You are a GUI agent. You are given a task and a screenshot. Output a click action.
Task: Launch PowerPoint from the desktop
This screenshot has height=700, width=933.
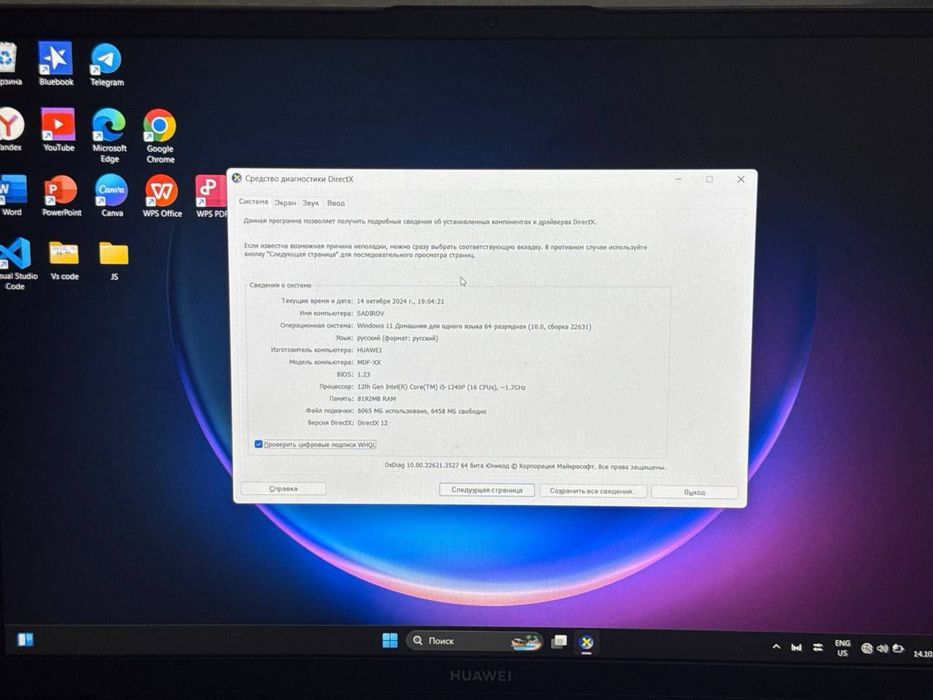61,196
